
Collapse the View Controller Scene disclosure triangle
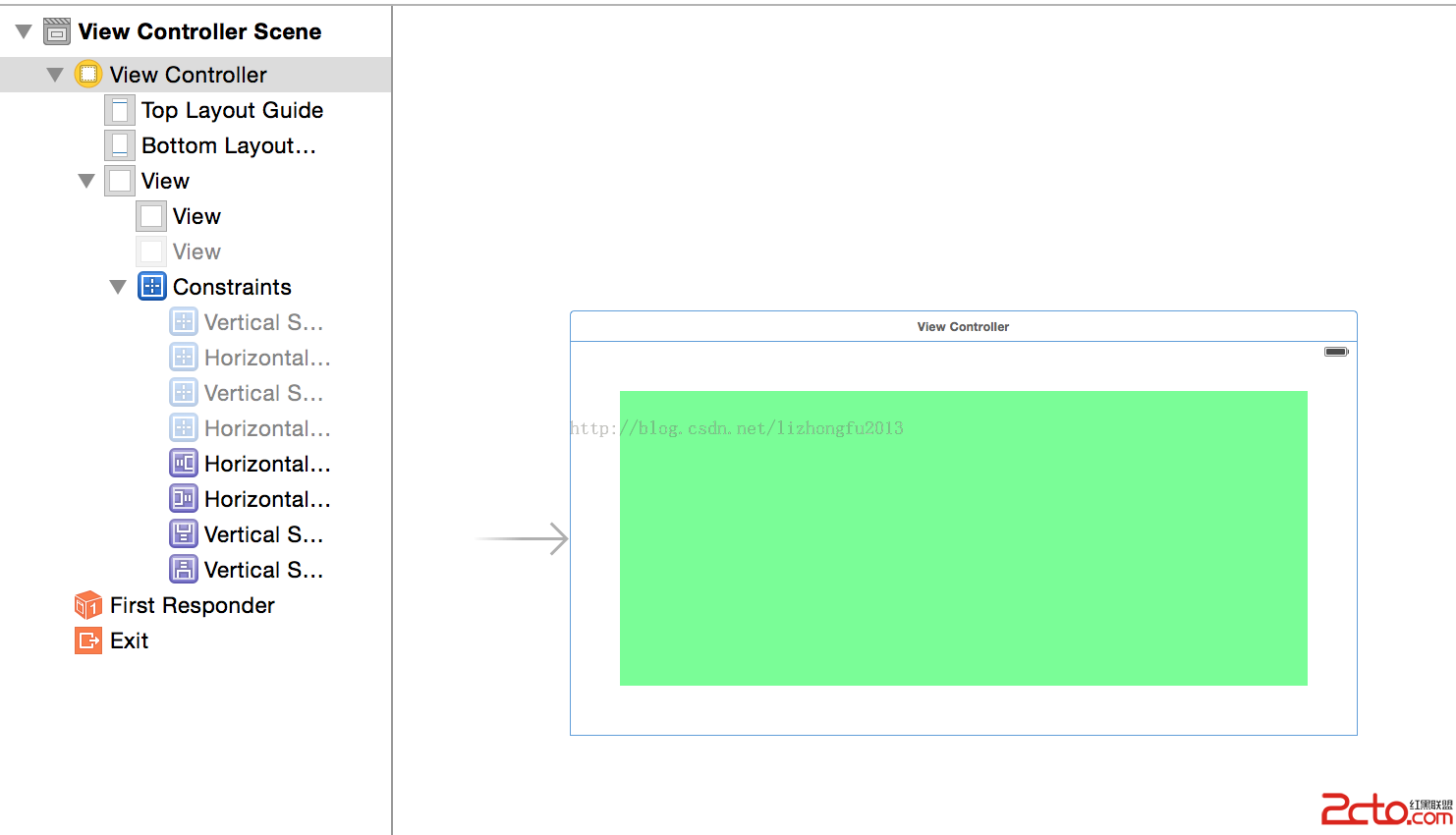(x=24, y=32)
